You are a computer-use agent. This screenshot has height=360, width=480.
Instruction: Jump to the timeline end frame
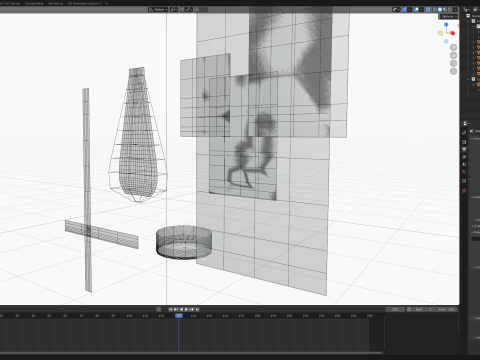197,309
